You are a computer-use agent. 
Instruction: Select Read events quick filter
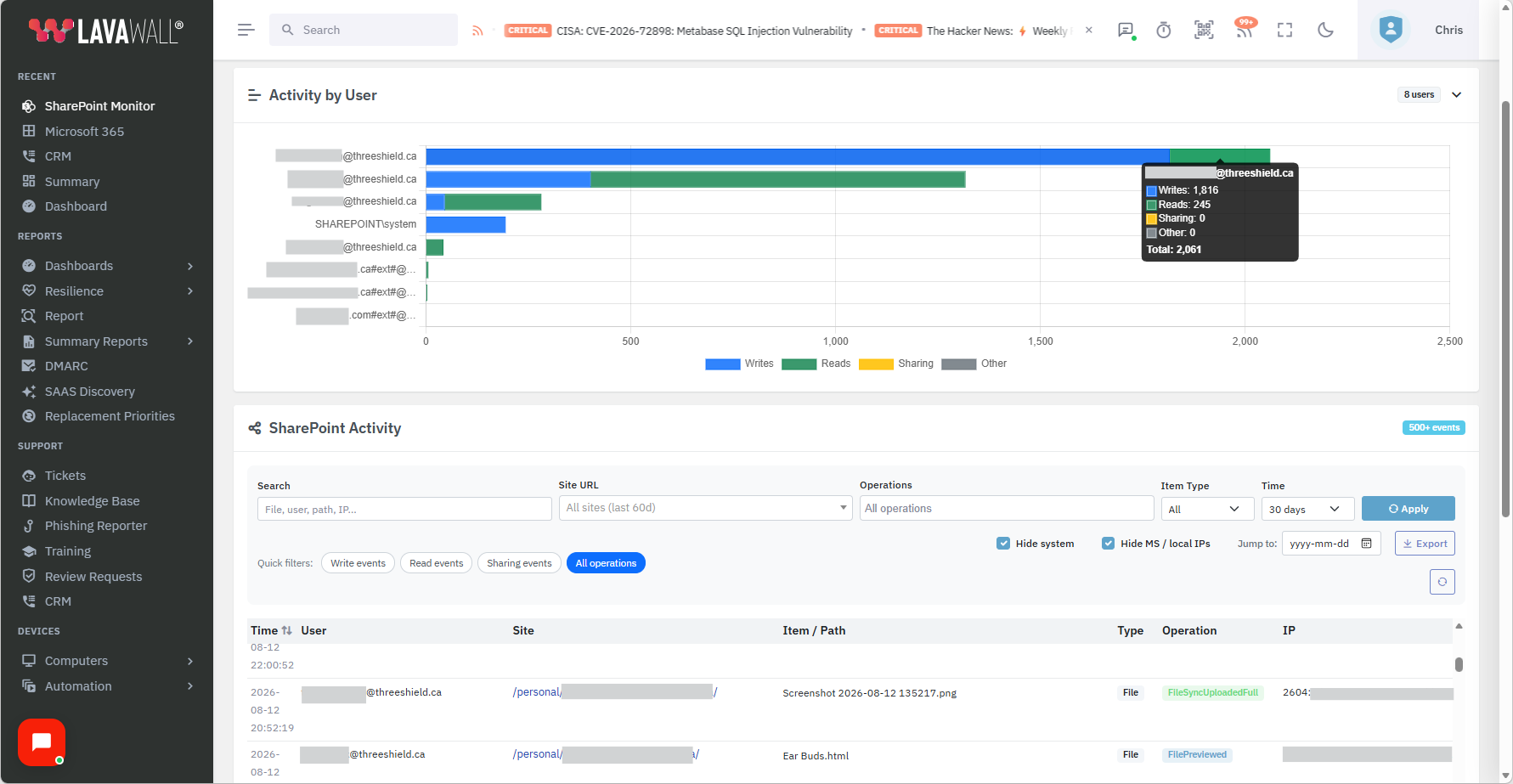click(436, 563)
